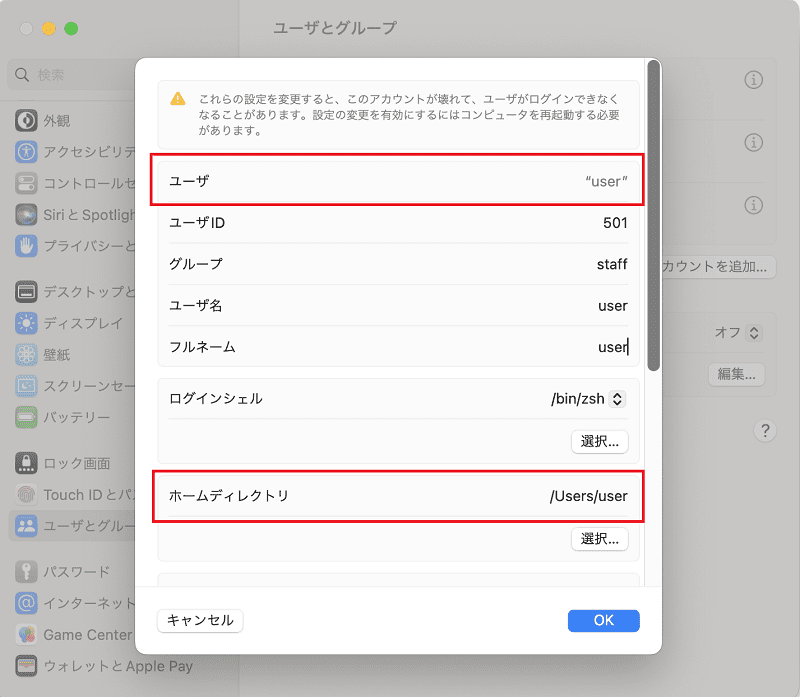This screenshot has width=800, height=697.
Task: Click 選択... button under ホームディレクトリ
Action: coord(599,539)
